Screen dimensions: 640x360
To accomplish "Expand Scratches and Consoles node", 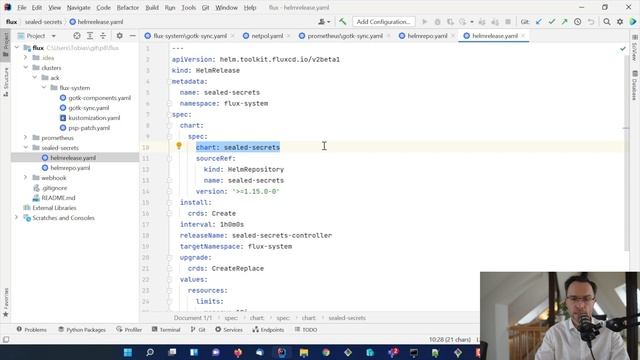I will (17, 218).
